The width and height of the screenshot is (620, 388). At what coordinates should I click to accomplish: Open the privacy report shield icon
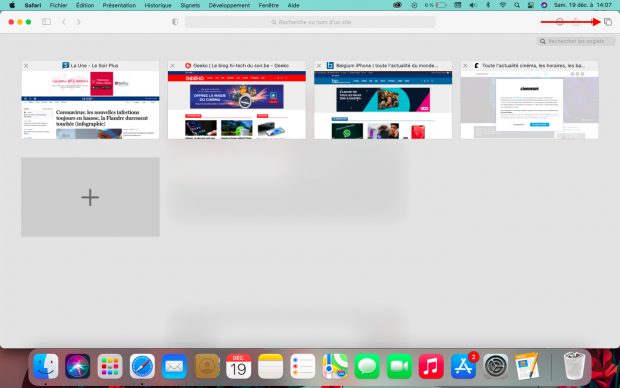click(x=175, y=22)
